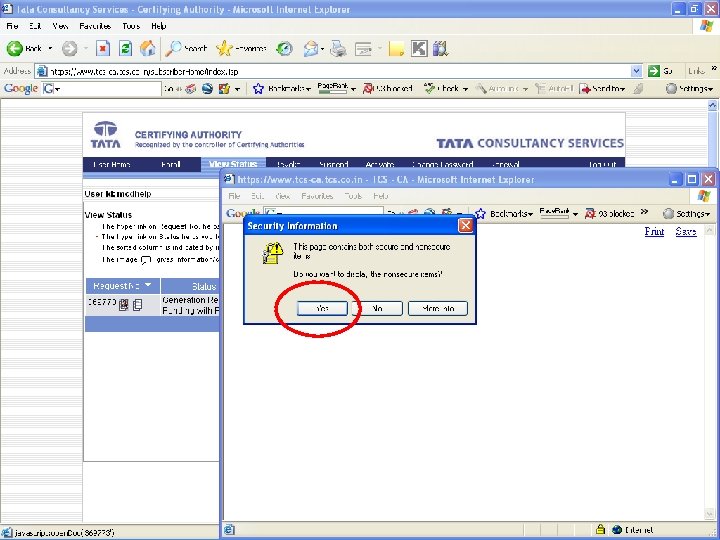
Task: Open the Back button history dropdown arrow
Action: coord(50,48)
